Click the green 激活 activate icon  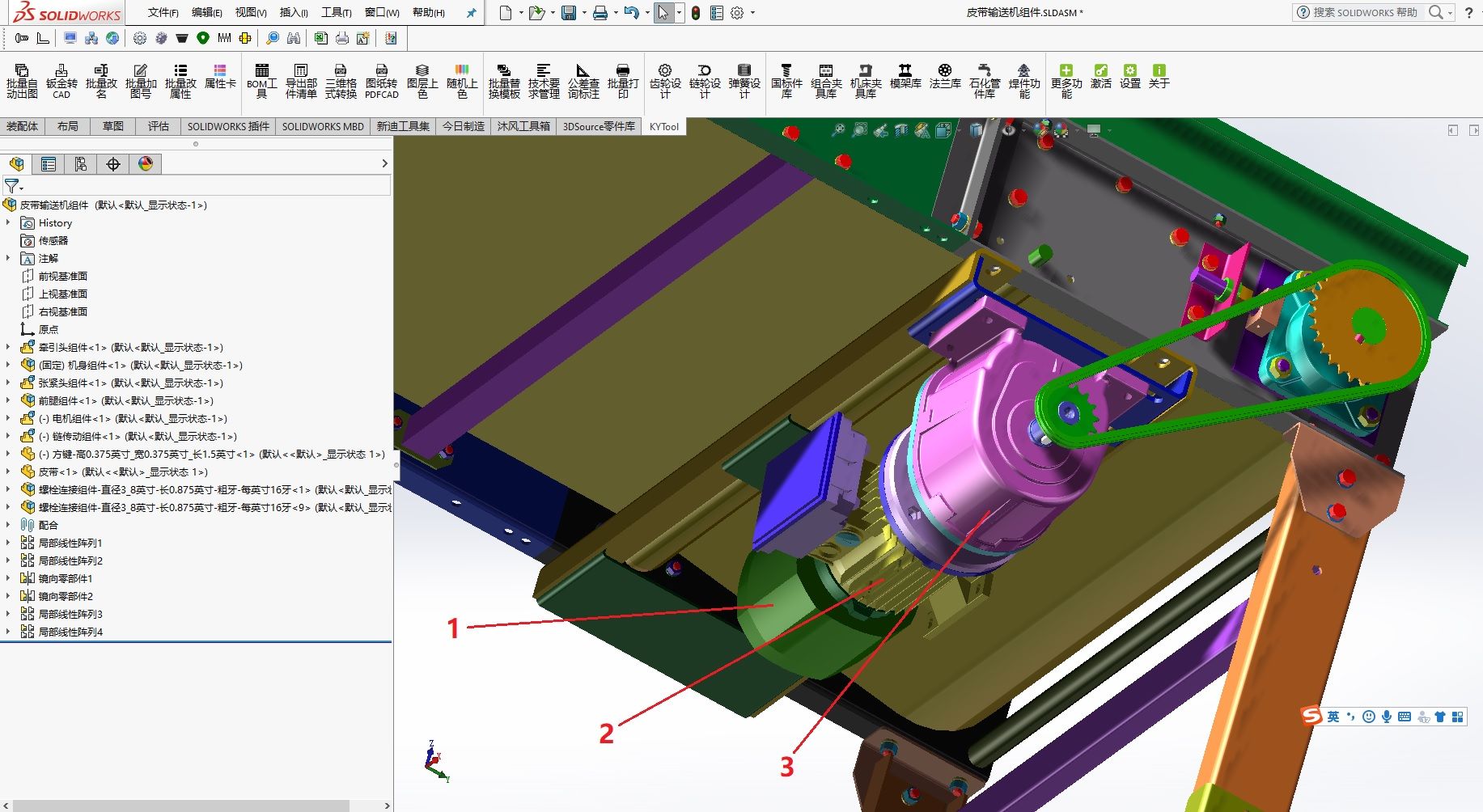(1101, 76)
